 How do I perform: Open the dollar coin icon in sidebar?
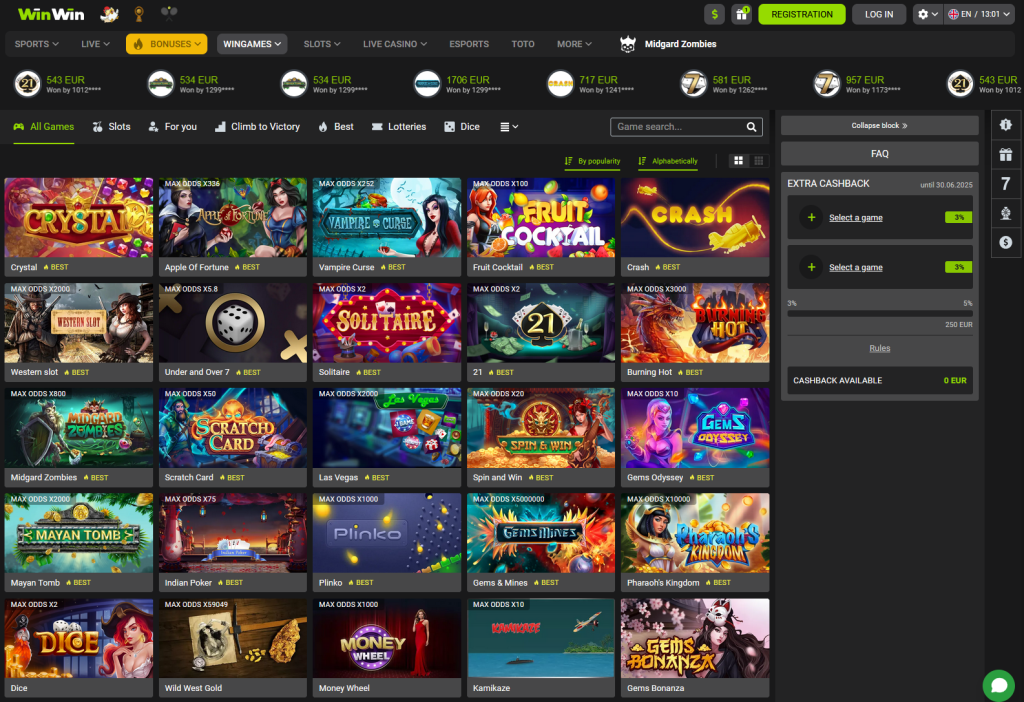1005,242
